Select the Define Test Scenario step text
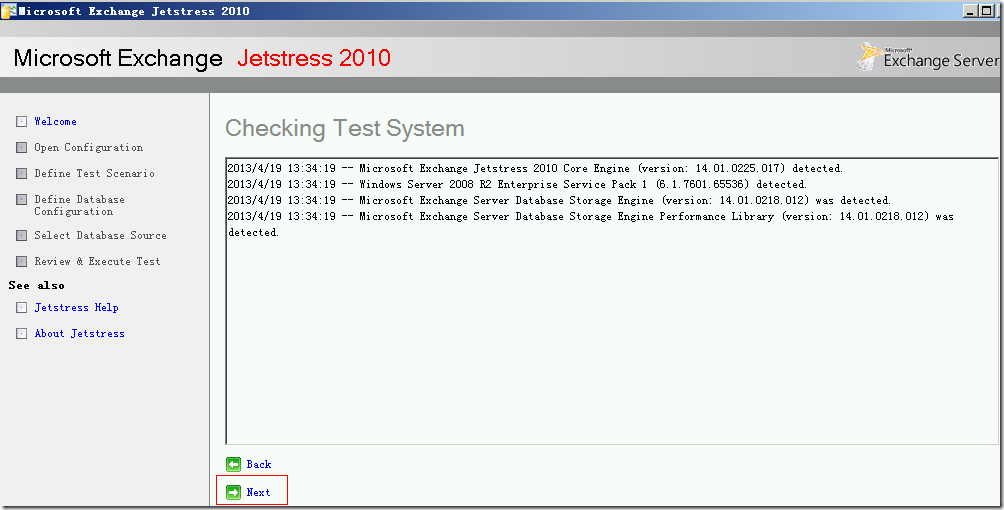Viewport: 1004px width, 510px height. [94, 174]
